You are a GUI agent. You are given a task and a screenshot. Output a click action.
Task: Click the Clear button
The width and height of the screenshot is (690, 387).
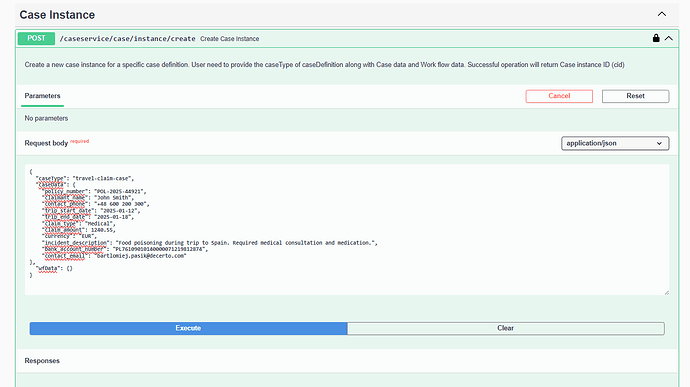pyautogui.click(x=506, y=328)
